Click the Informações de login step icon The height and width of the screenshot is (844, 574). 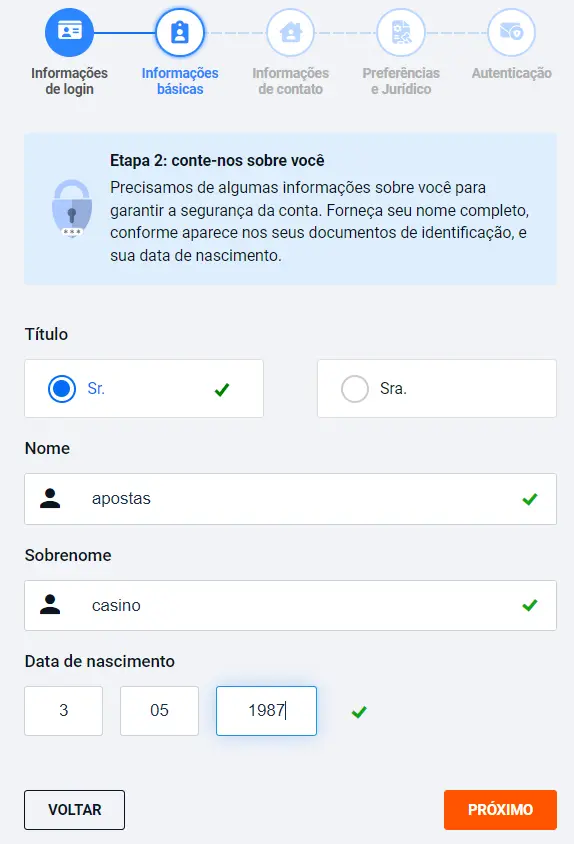pos(69,32)
